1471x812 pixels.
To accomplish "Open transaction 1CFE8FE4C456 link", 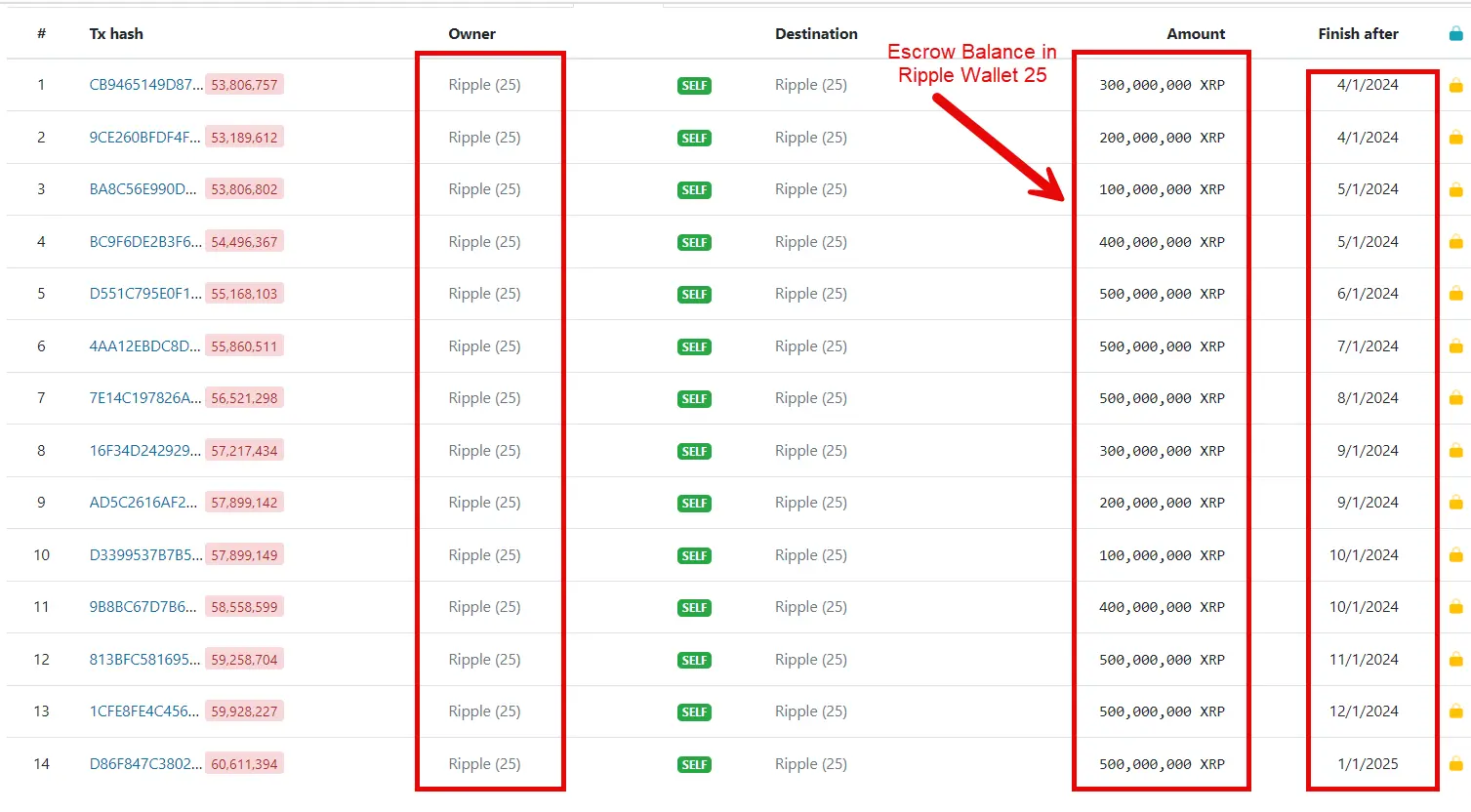I will coord(144,711).
